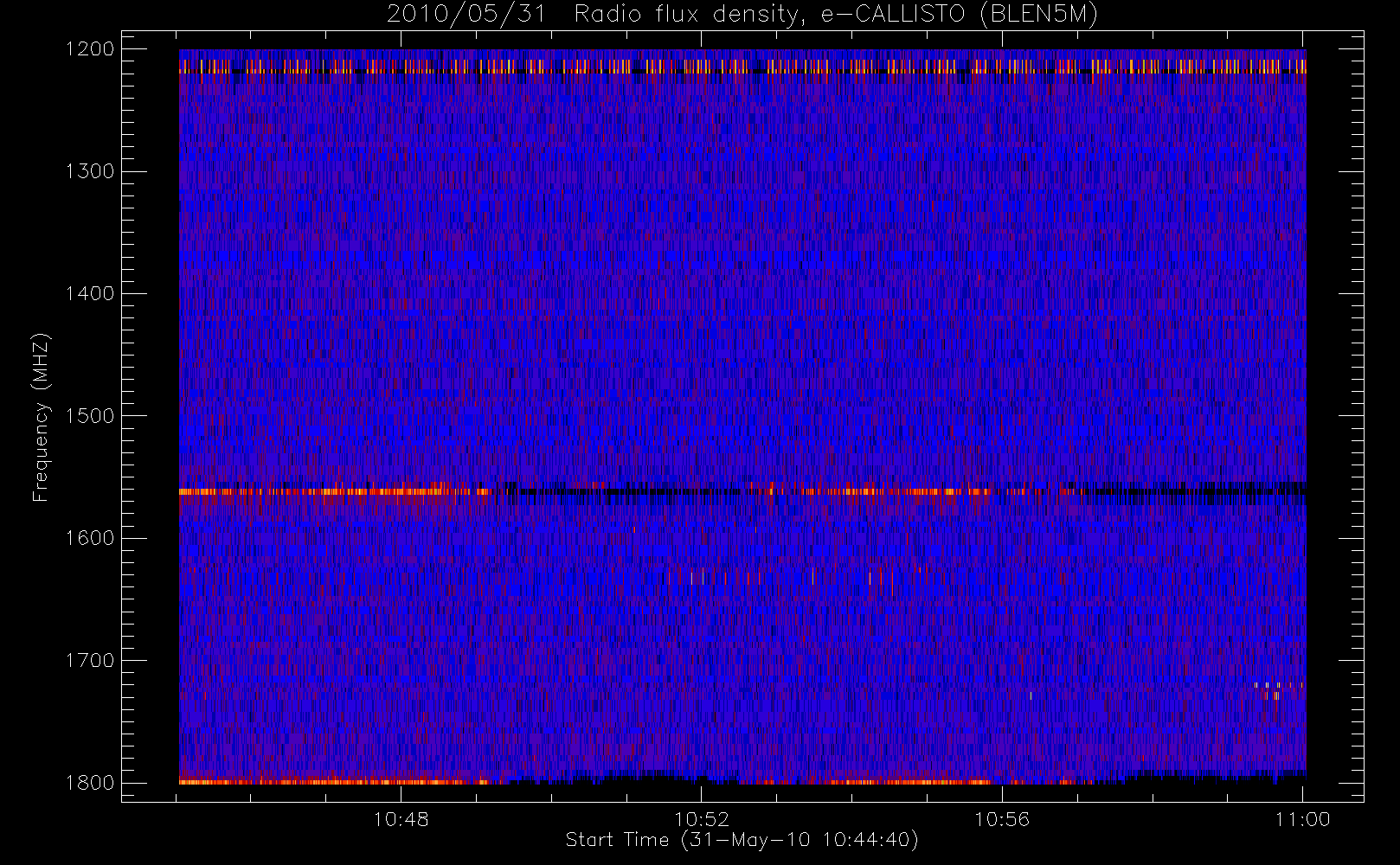Click the 'Frequency (MHZ)' axis title
Screen dimensions: 1400x865
[x=40, y=417]
